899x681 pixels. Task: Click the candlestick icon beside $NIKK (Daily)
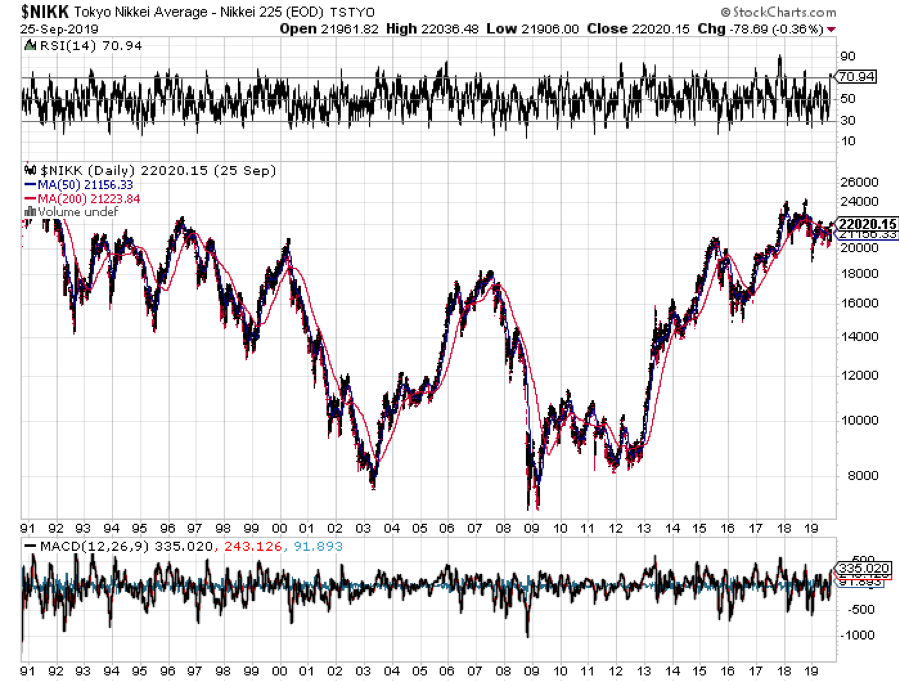point(27,171)
